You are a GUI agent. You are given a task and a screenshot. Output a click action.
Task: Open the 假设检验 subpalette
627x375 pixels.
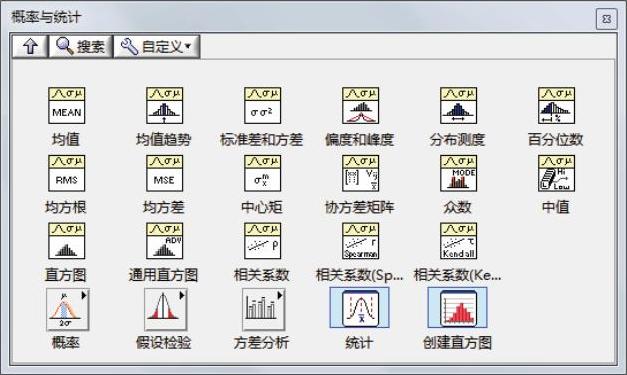pos(165,309)
